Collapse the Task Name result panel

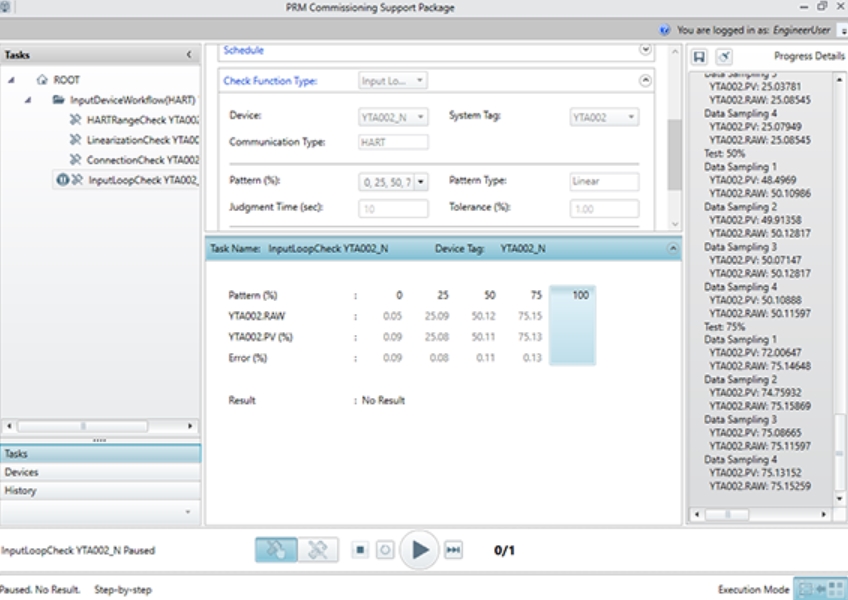[x=672, y=248]
